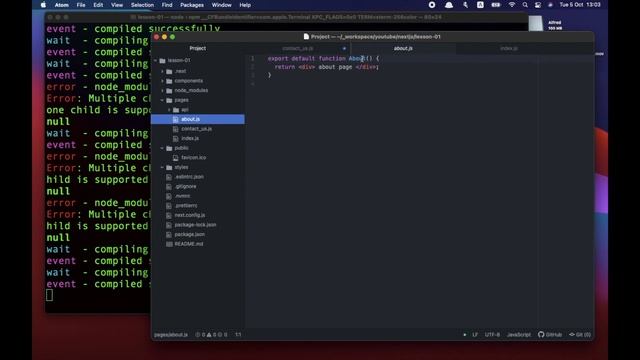Image resolution: width=640 pixels, height=360 pixels.
Task: Open the Edit menu
Action: pos(98,5)
